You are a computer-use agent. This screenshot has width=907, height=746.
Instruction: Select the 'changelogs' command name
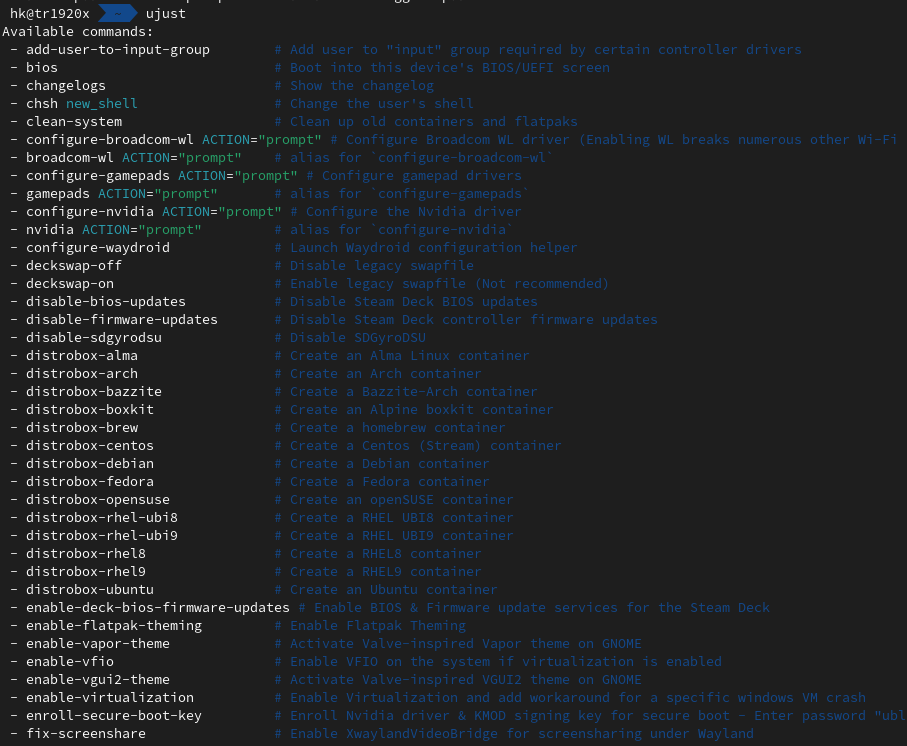(x=66, y=86)
